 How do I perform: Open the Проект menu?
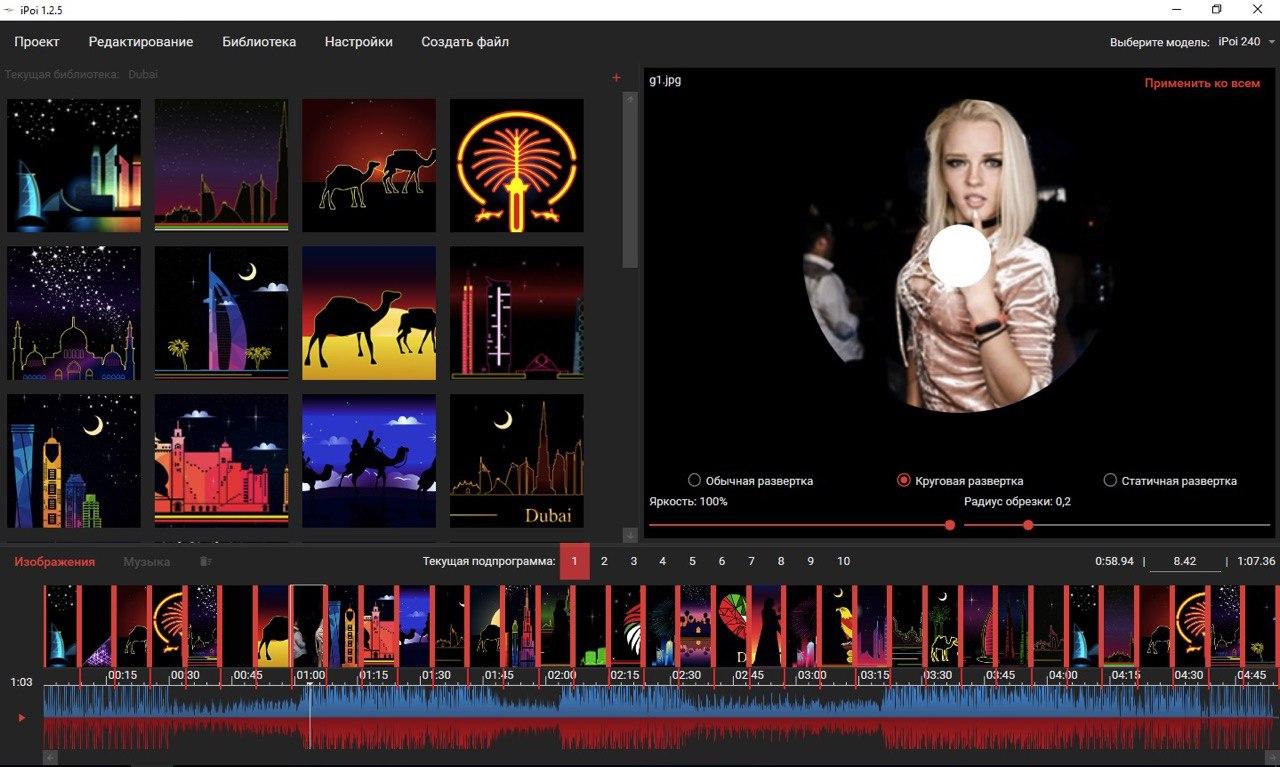[x=37, y=42]
